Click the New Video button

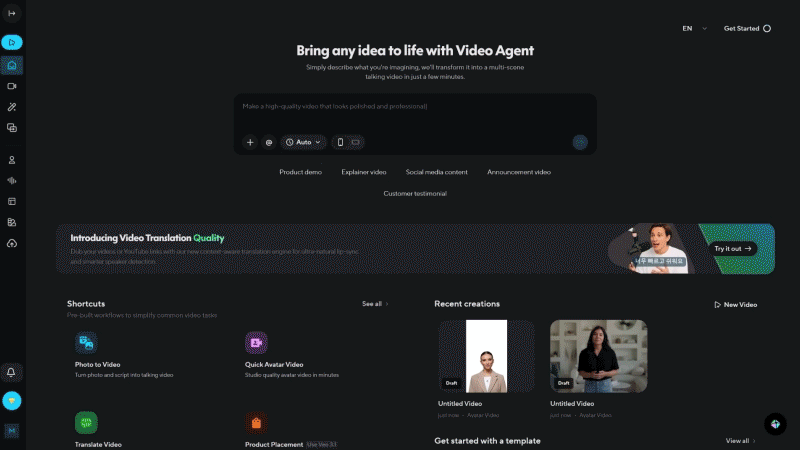click(736, 305)
